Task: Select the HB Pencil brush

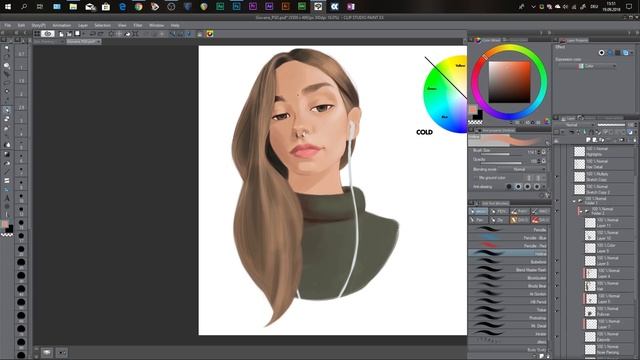Action: (x=508, y=302)
